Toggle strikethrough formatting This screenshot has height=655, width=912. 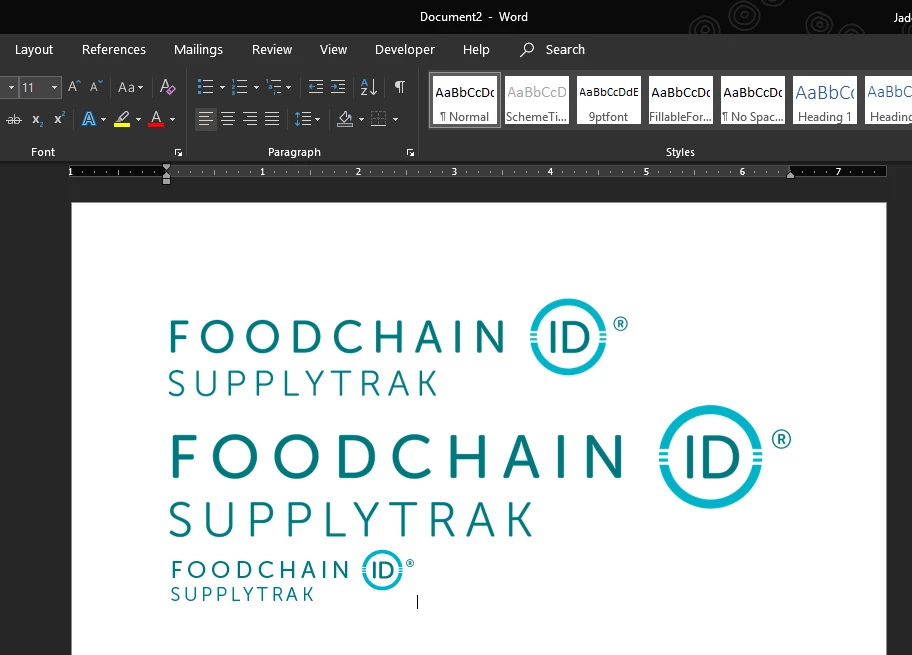pyautogui.click(x=13, y=120)
